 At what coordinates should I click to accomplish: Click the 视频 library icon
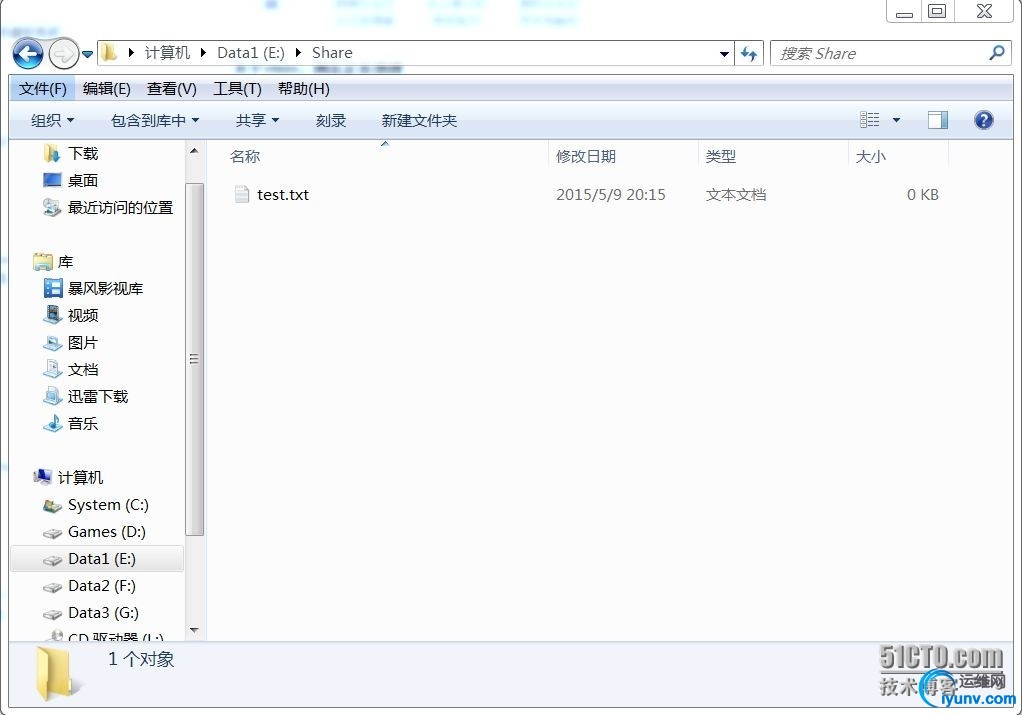click(x=52, y=315)
